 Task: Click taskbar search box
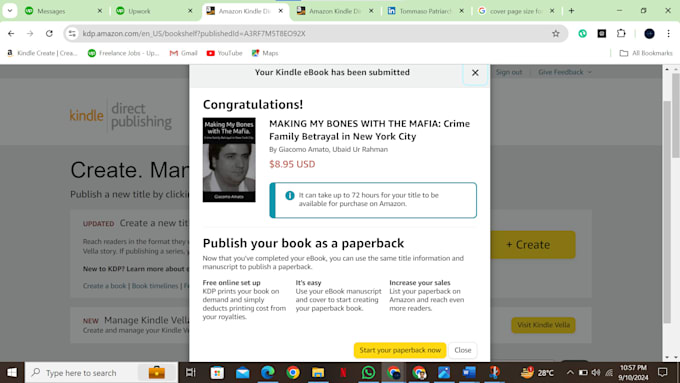click(101, 373)
